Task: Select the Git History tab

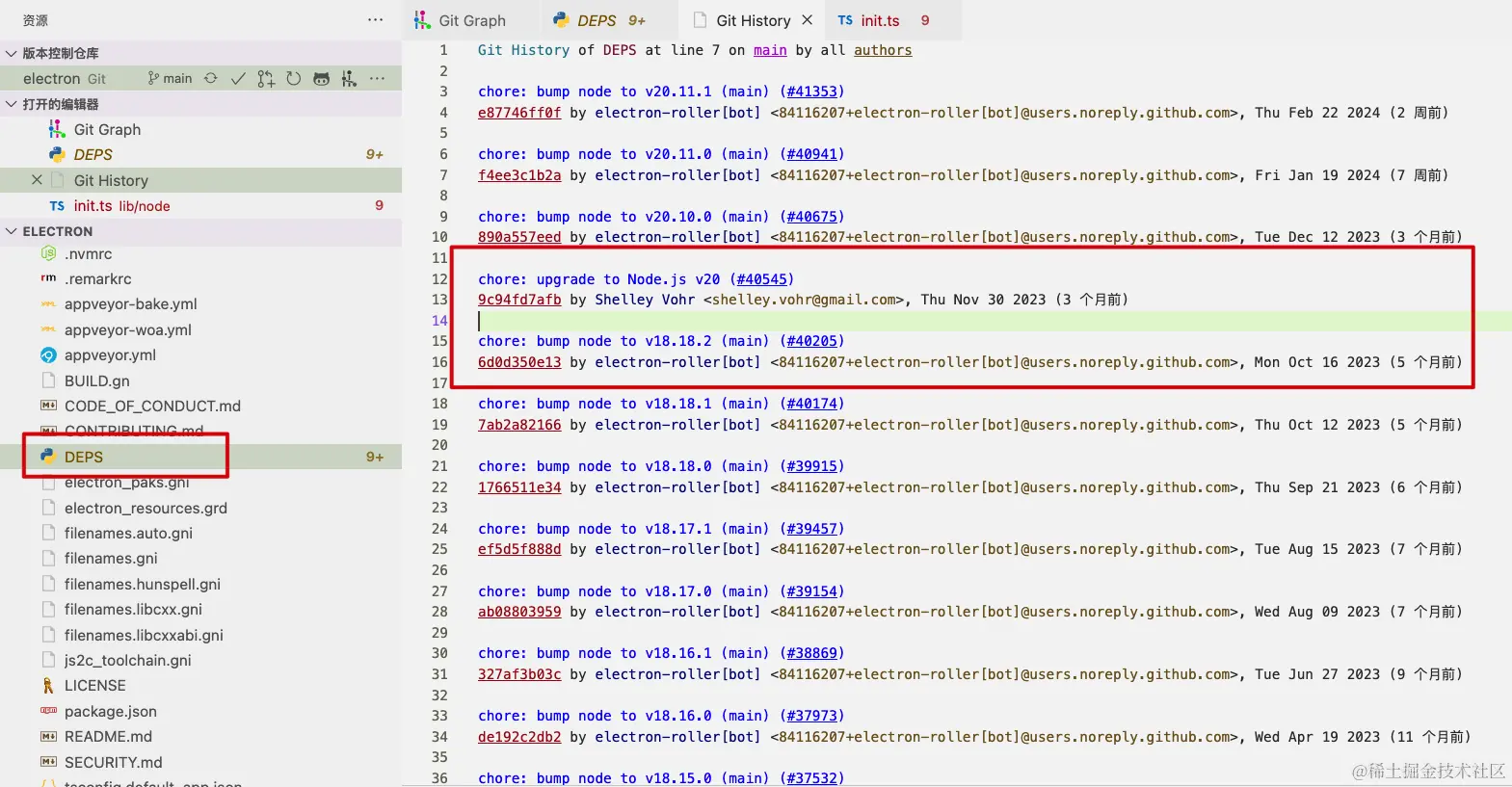Action: coord(753,20)
